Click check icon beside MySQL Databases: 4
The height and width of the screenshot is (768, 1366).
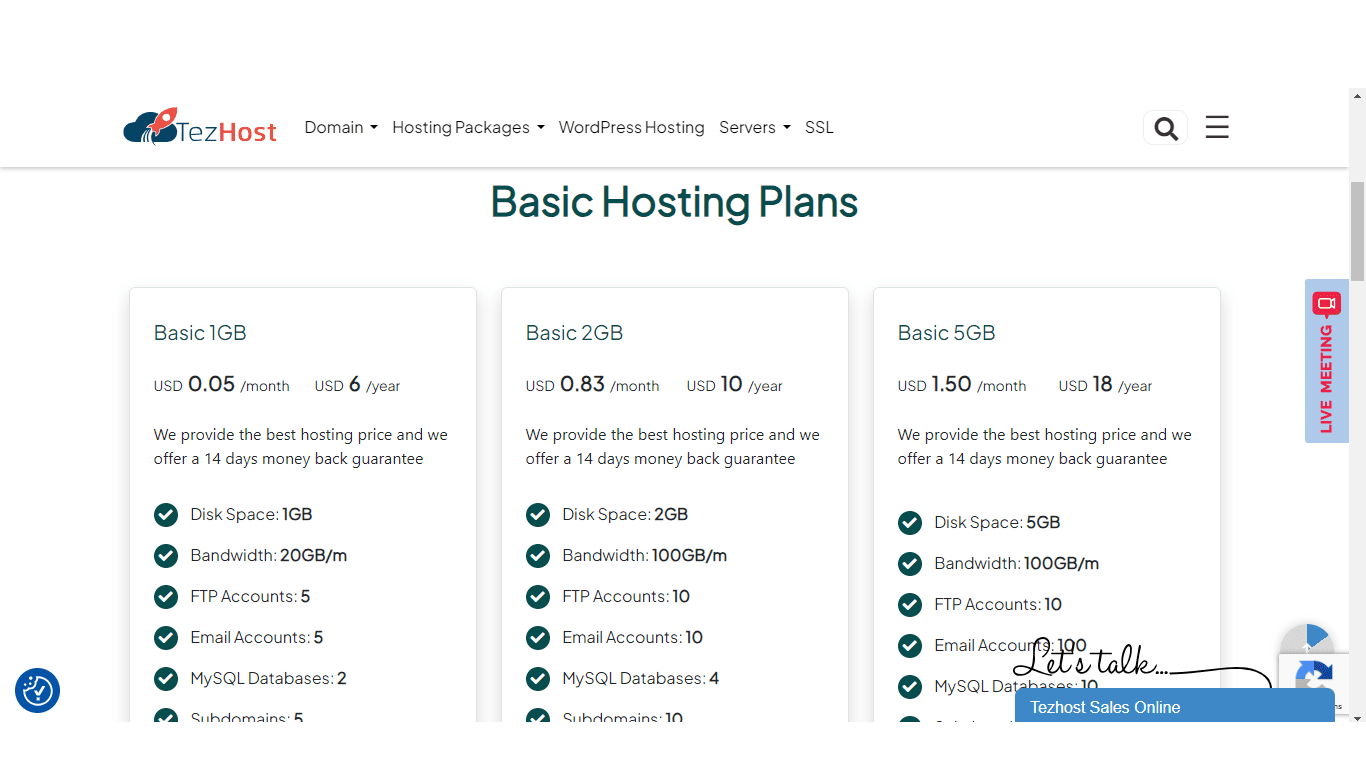[x=538, y=678]
